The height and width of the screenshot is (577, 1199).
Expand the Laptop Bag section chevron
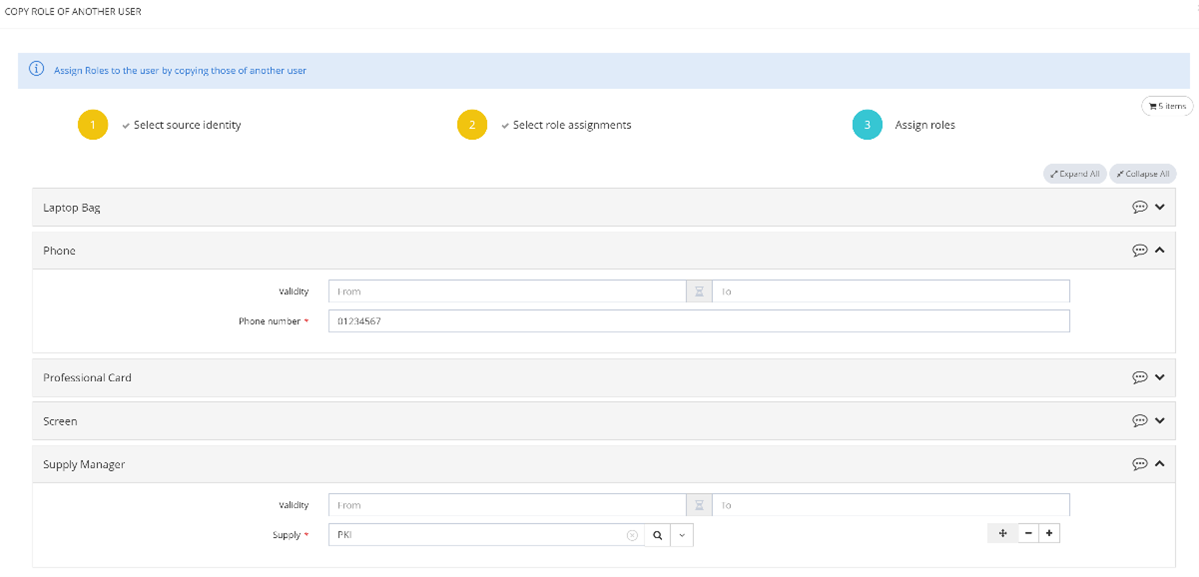(1159, 207)
